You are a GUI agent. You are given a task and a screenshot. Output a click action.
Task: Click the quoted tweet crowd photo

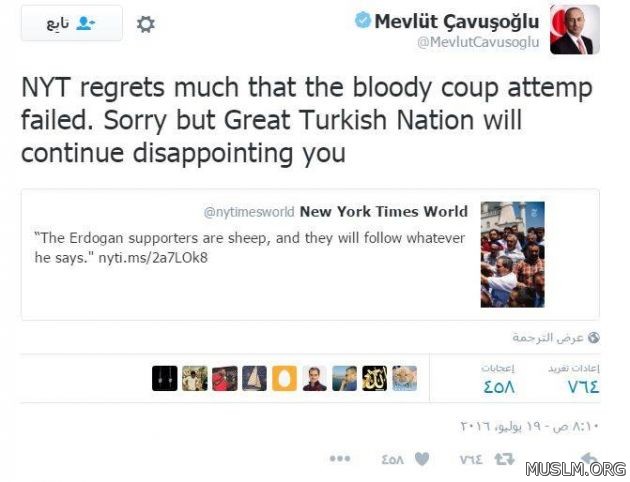tap(512, 254)
